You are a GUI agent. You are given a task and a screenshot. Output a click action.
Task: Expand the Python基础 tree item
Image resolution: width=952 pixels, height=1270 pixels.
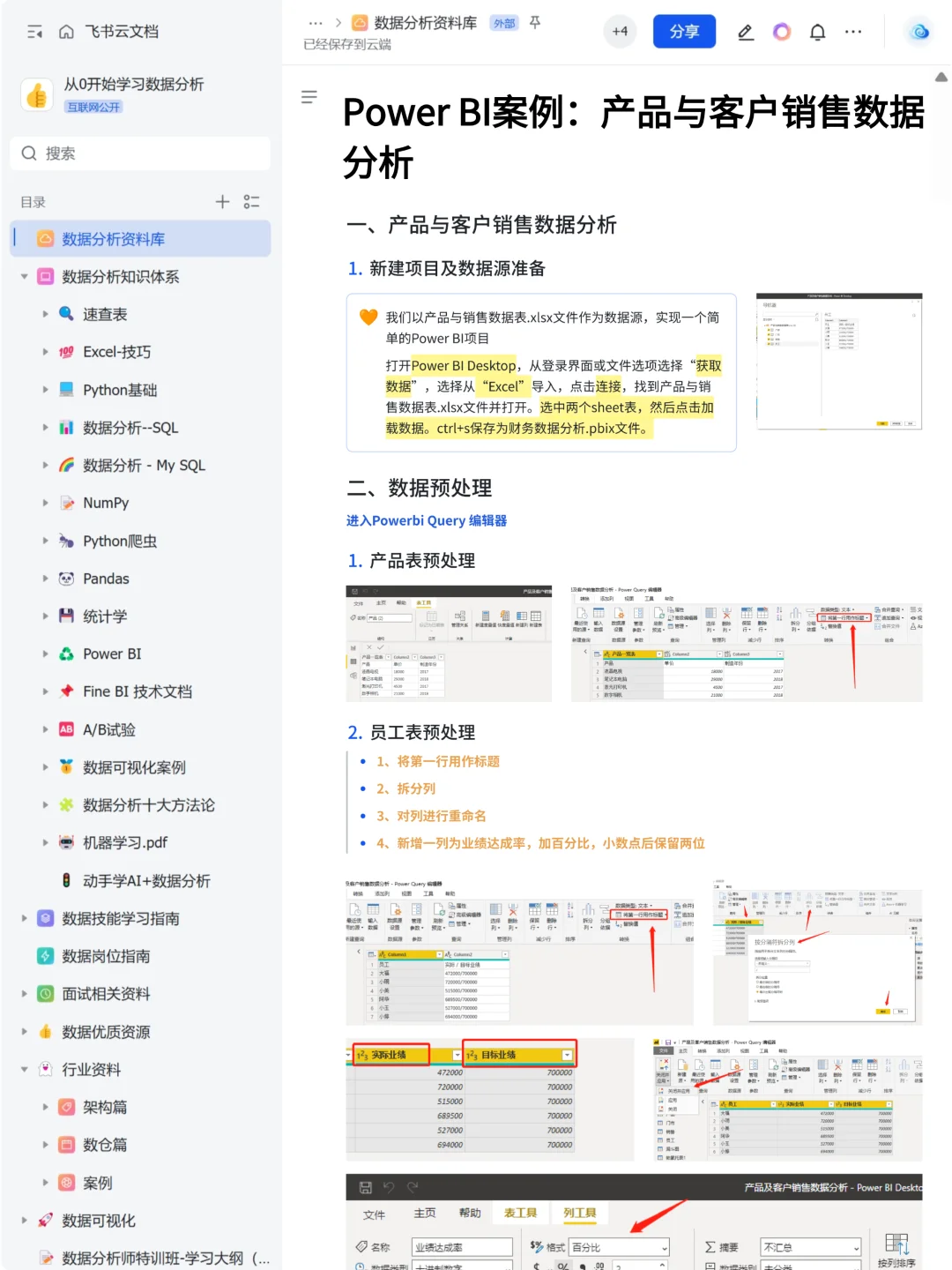(x=46, y=390)
